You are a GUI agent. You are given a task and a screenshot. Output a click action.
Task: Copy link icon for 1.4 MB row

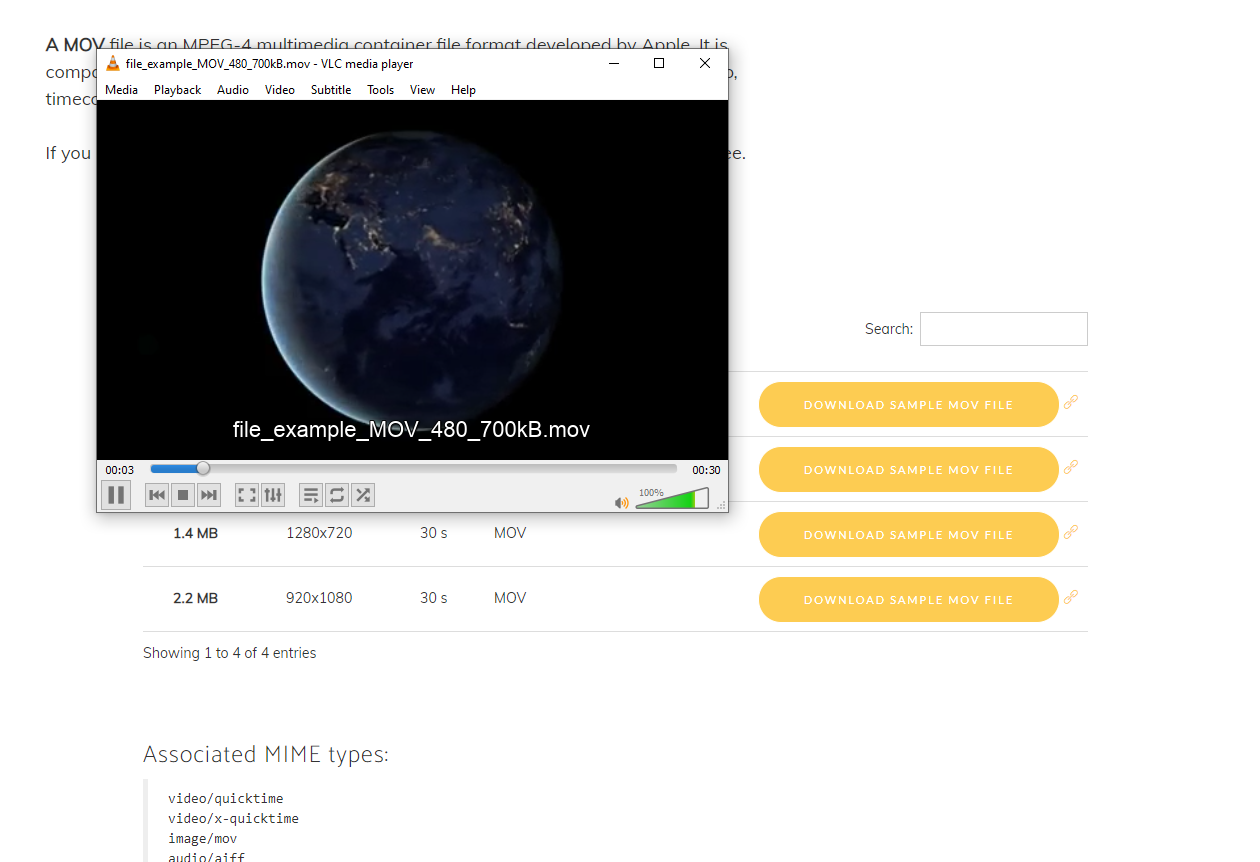[x=1071, y=532]
